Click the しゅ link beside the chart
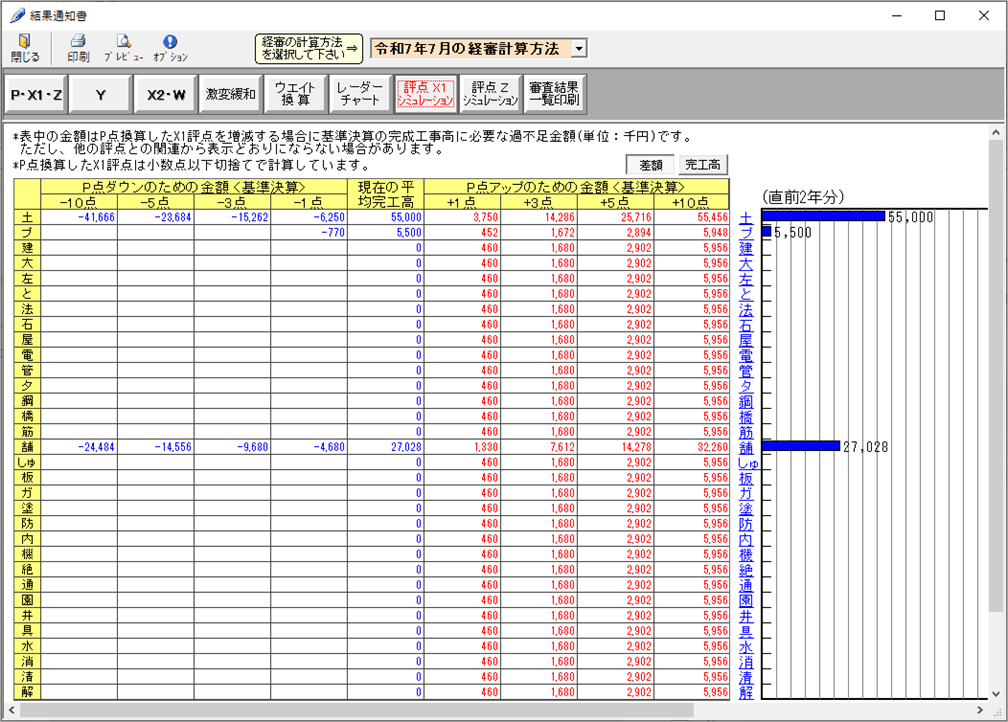1008x722 pixels. coord(749,463)
